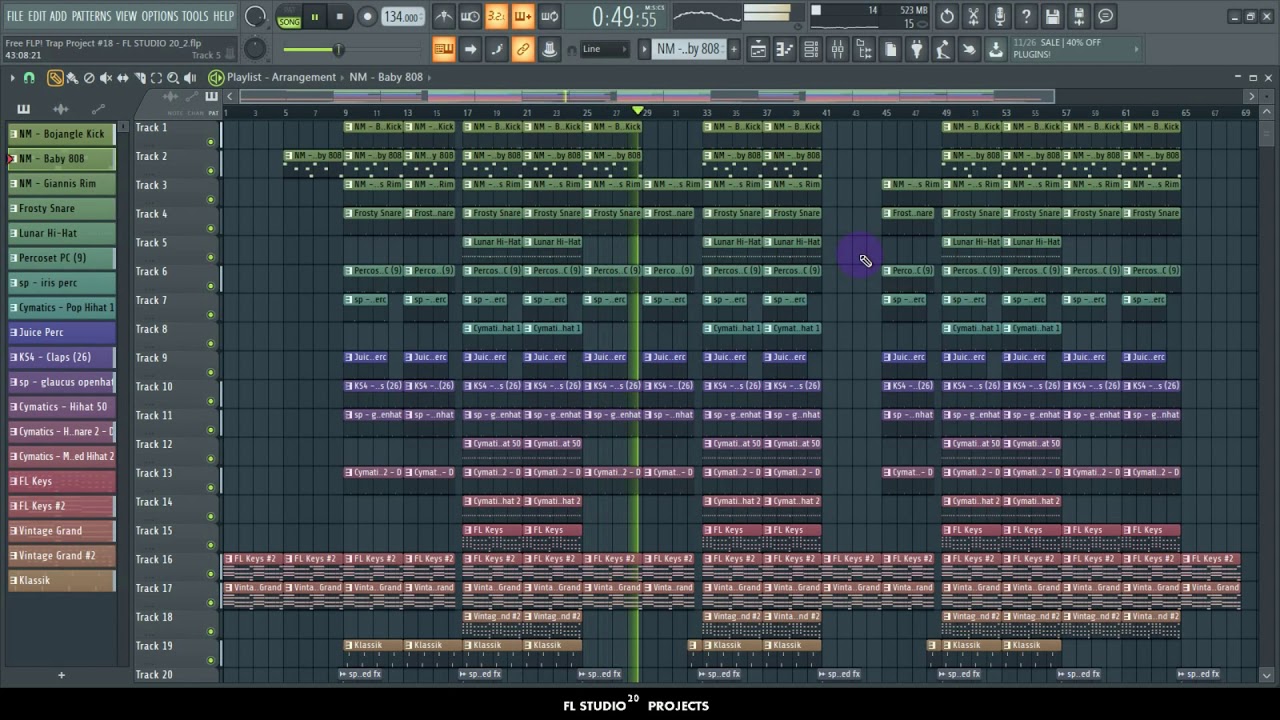Open the FILE menu

tap(14, 16)
